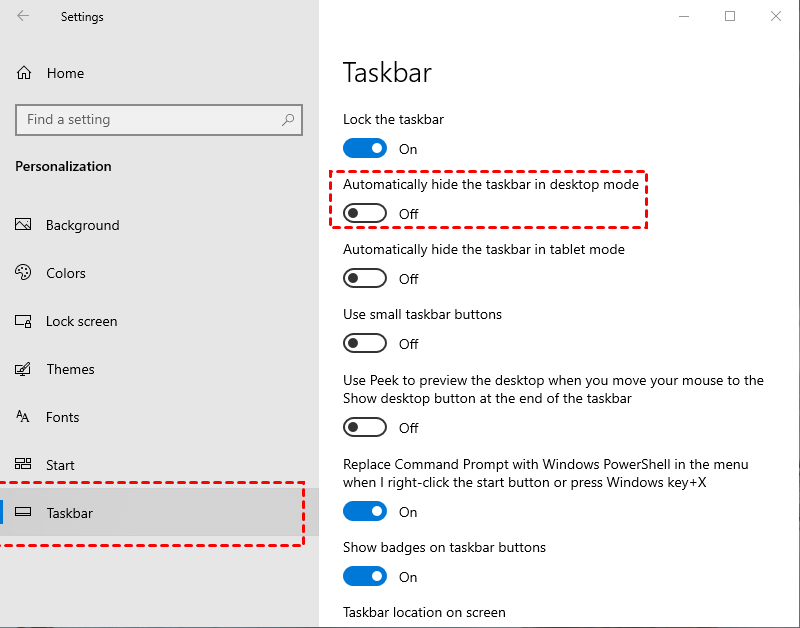Click the back arrow icon
Viewport: 800px width, 628px height.
pyautogui.click(x=23, y=16)
